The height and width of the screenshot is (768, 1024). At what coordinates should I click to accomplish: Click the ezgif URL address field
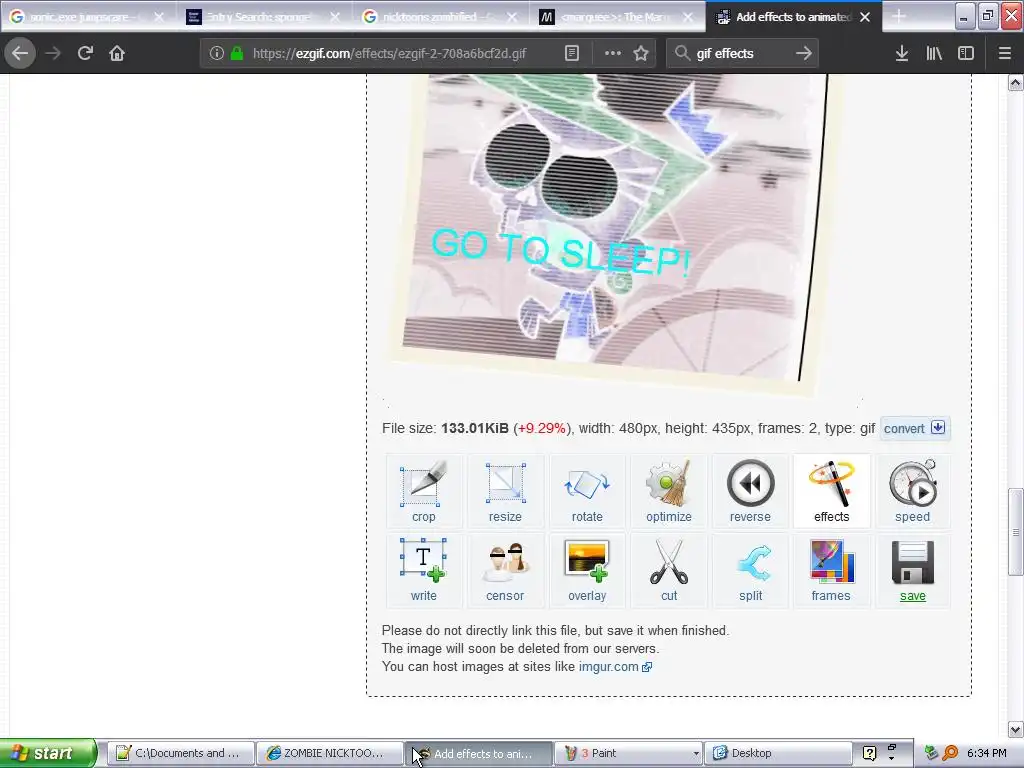389,54
